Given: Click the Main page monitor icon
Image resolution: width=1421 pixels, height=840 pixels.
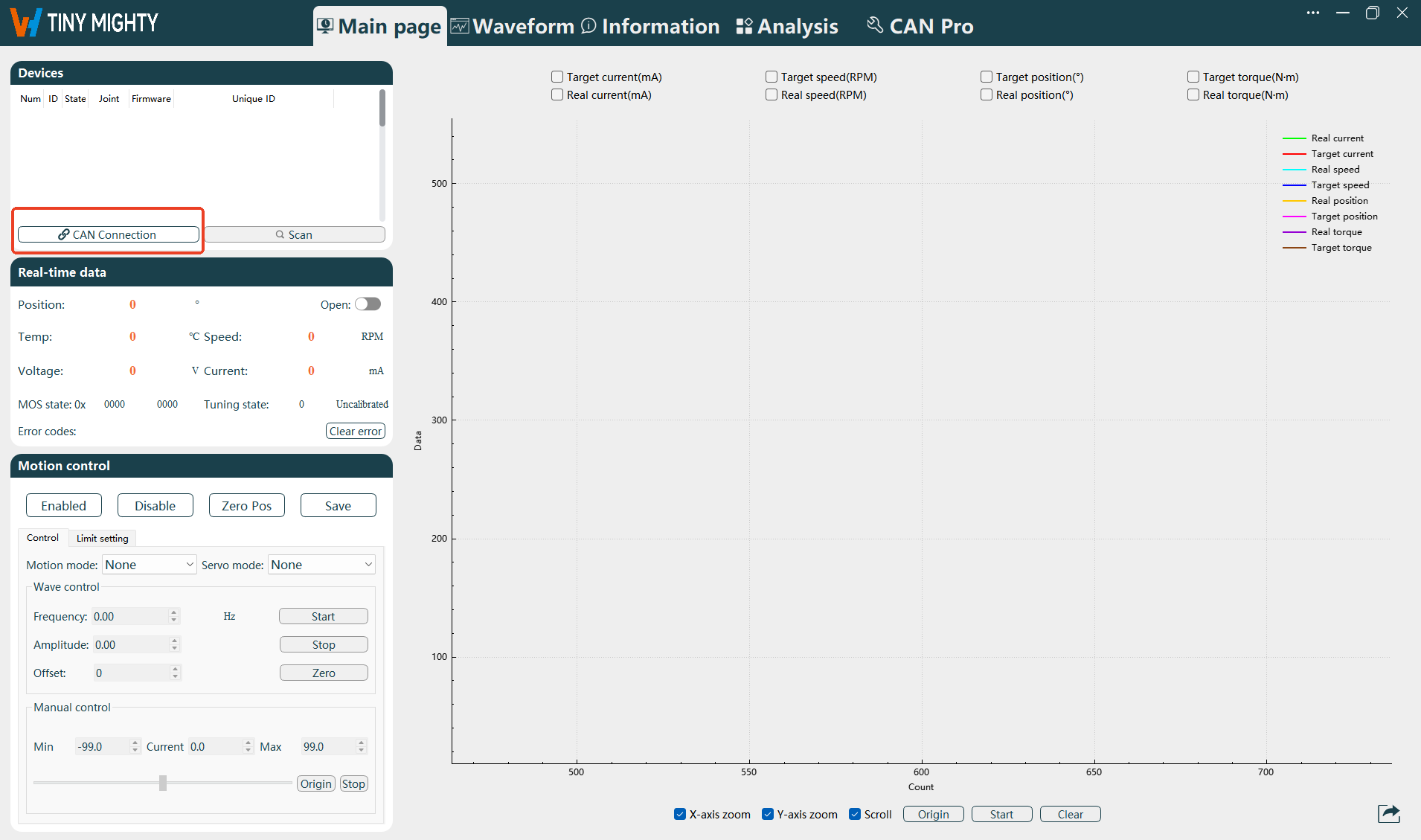Looking at the screenshot, I should (x=325, y=26).
